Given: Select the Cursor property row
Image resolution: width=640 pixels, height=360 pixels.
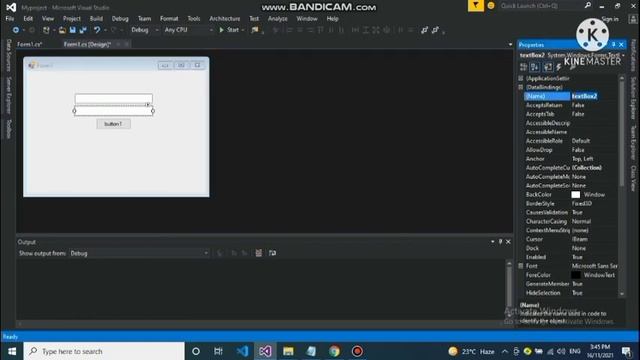Looking at the screenshot, I should point(571,239).
